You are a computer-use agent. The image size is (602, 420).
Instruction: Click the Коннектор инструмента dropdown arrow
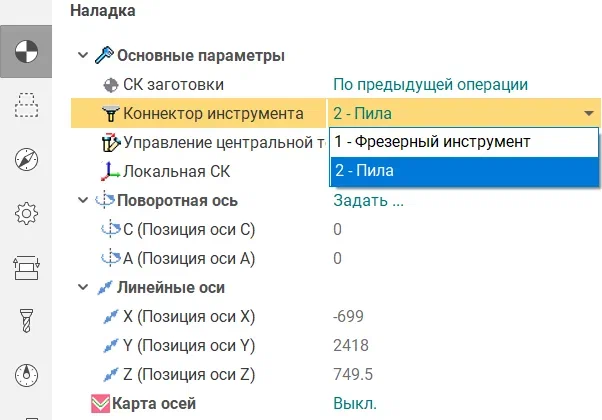pos(589,114)
